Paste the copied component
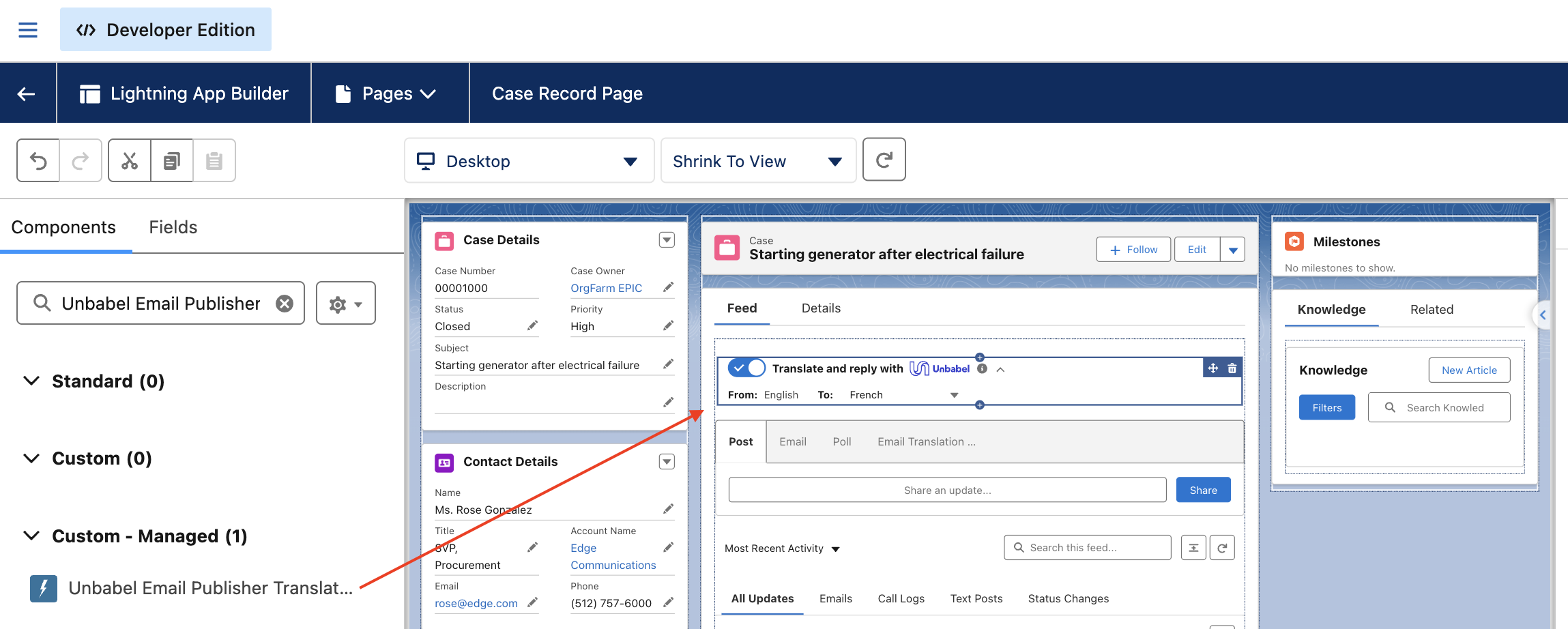Image resolution: width=1568 pixels, height=629 pixels. coord(214,161)
